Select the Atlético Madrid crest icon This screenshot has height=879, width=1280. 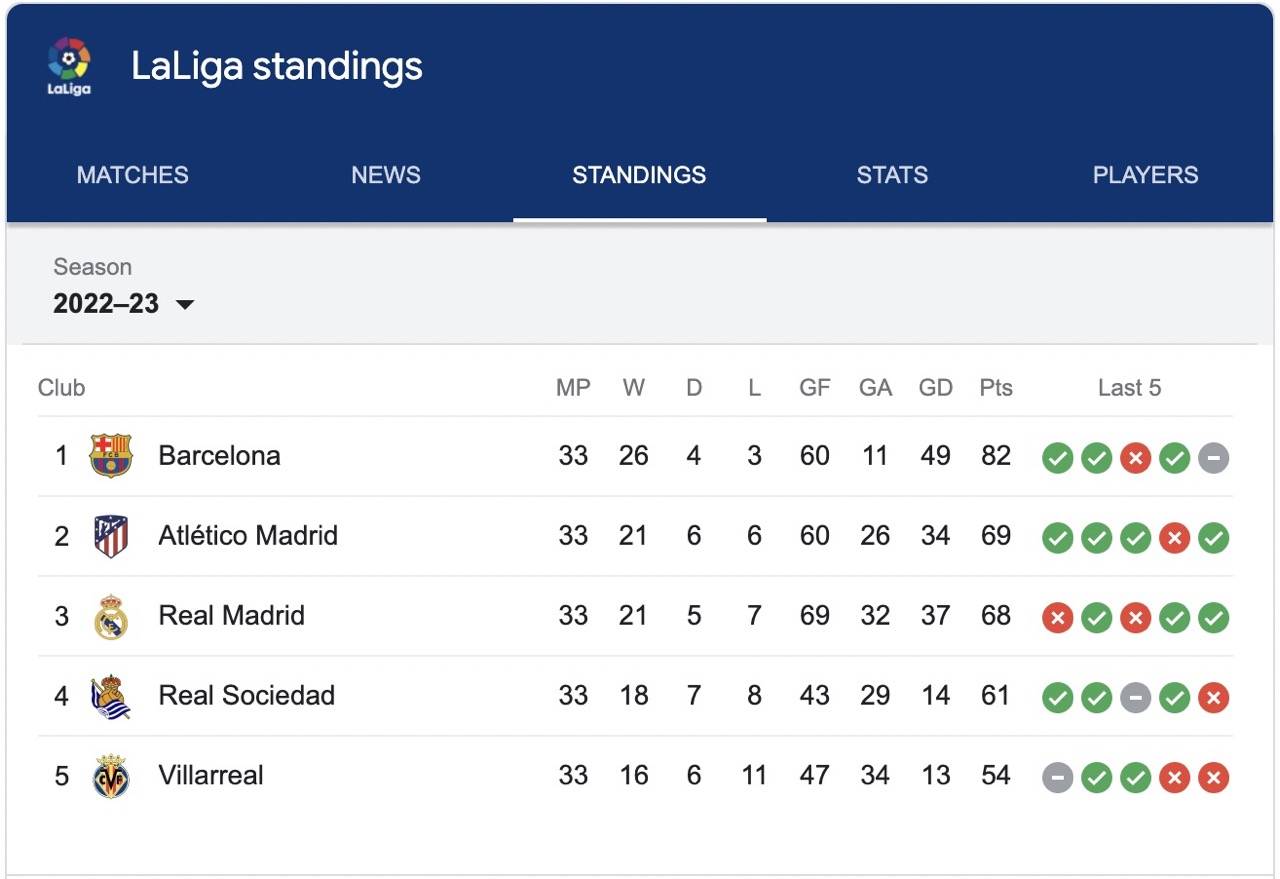tap(111, 536)
